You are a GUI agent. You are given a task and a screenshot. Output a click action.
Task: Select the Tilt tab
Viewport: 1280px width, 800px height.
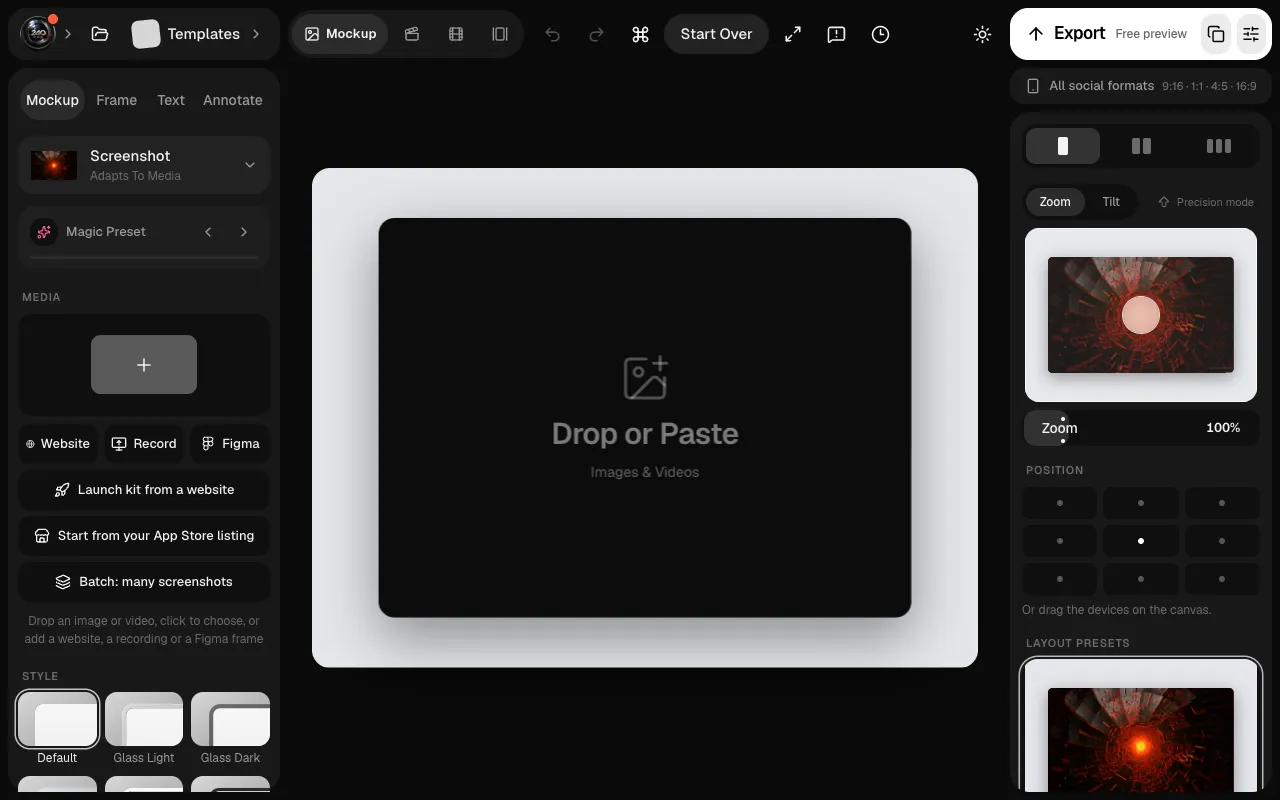tap(1111, 202)
